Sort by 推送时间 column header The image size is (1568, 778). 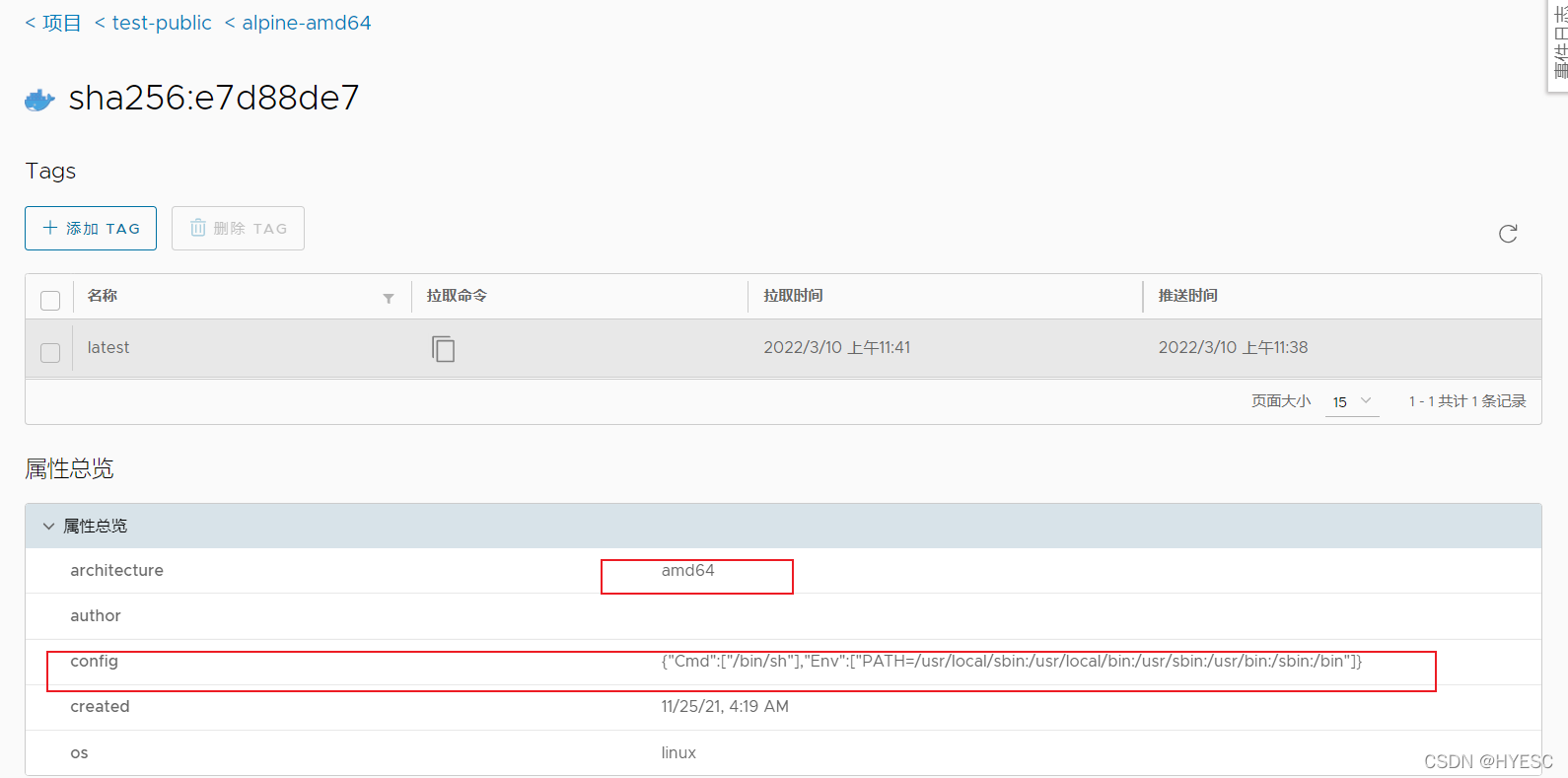pos(1187,295)
